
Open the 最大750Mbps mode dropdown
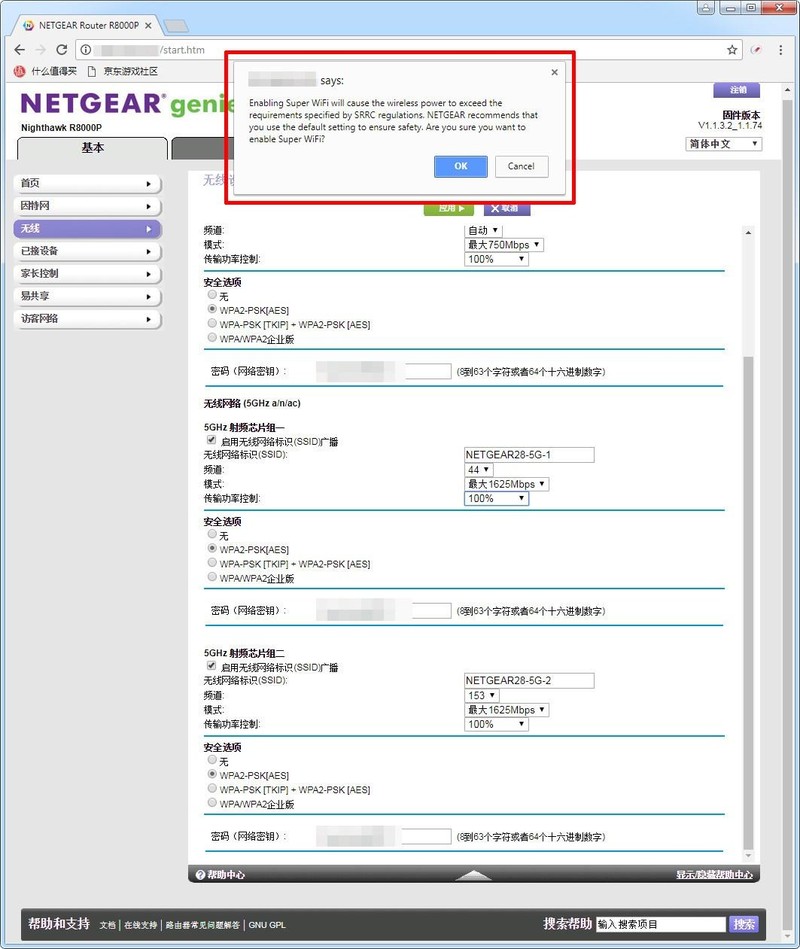[x=504, y=245]
